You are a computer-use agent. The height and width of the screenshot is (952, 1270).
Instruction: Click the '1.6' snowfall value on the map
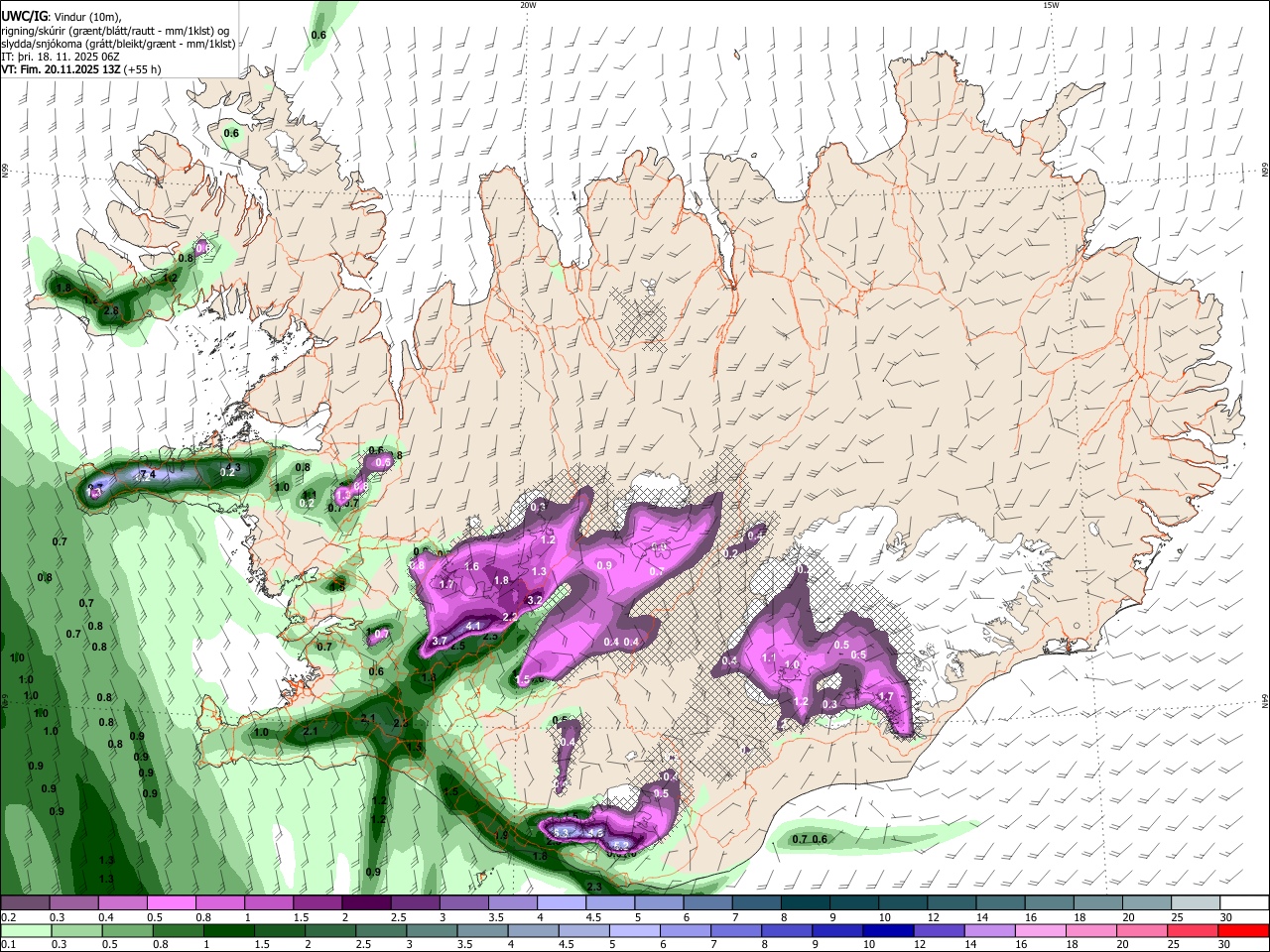pyautogui.click(x=472, y=566)
